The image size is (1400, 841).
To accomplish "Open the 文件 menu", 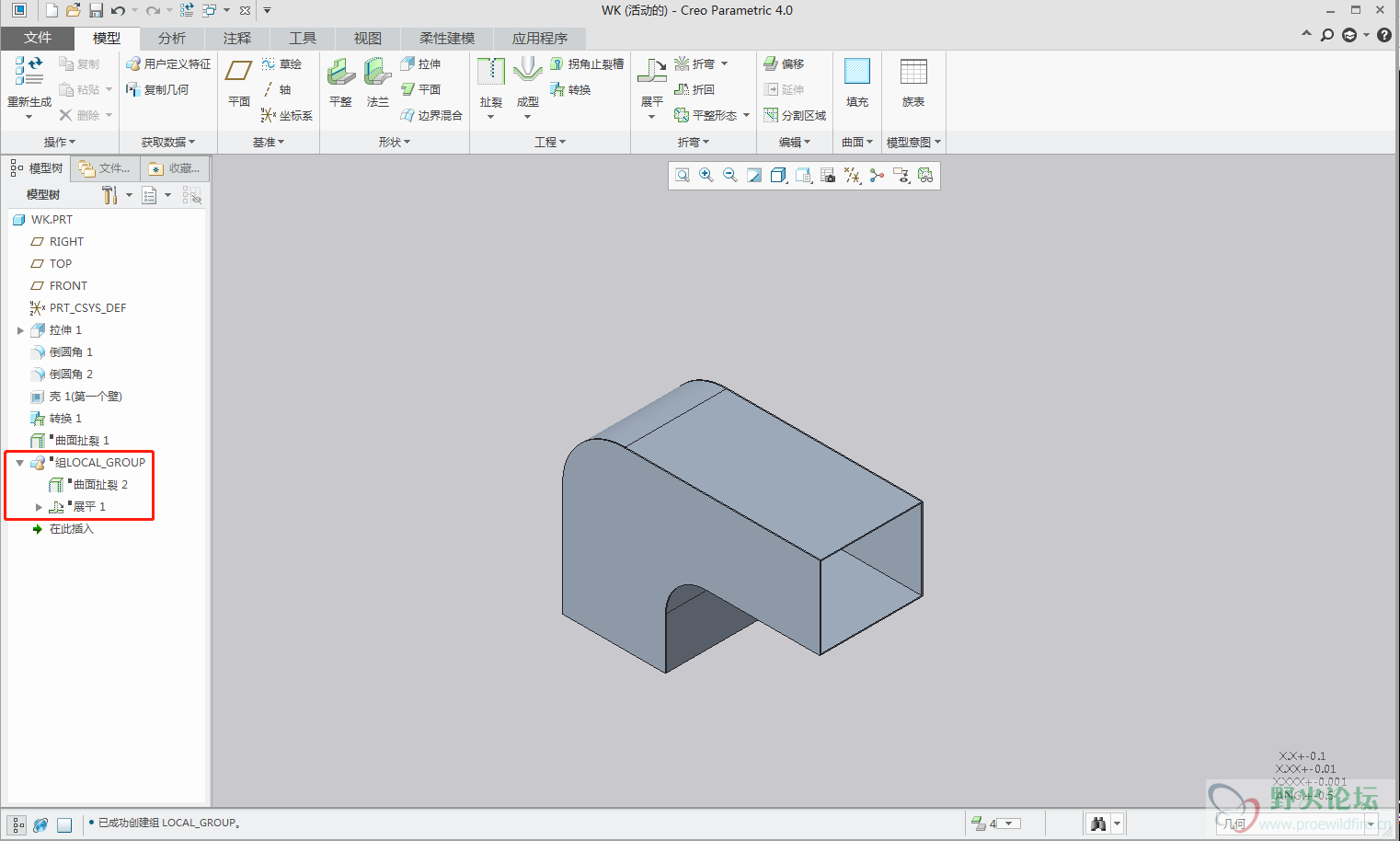I will [x=38, y=38].
